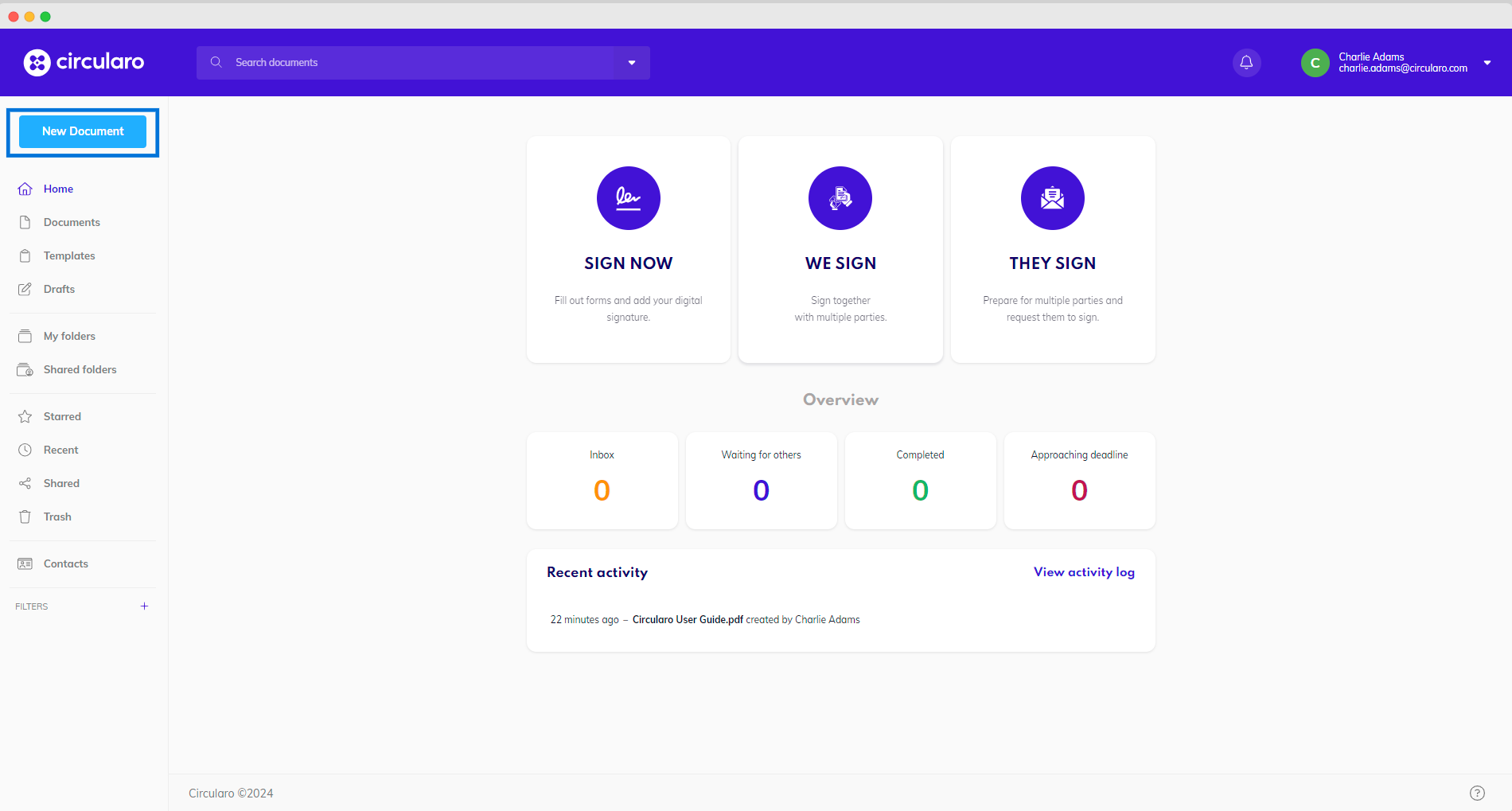Open Templates in the sidebar
The image size is (1512, 811).
(69, 255)
